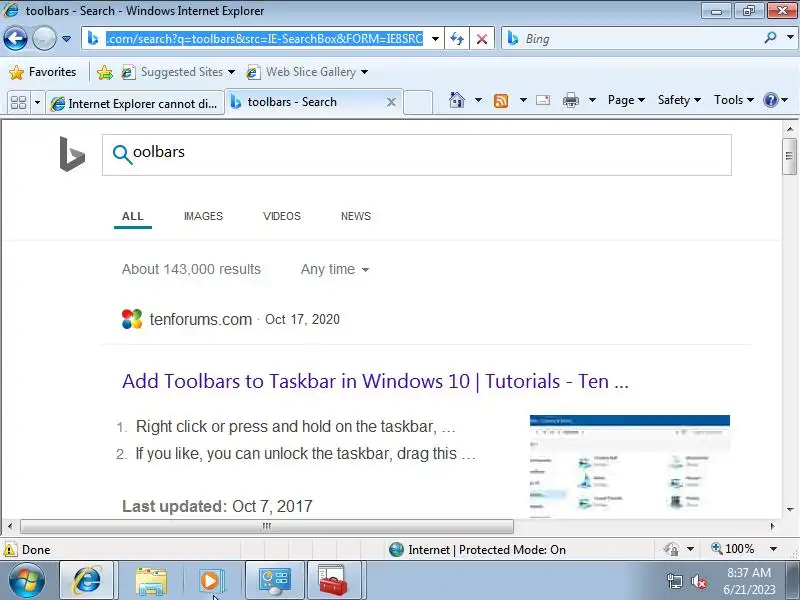Click Internet Explorer taskbar icon
The image size is (800, 600).
click(87, 581)
